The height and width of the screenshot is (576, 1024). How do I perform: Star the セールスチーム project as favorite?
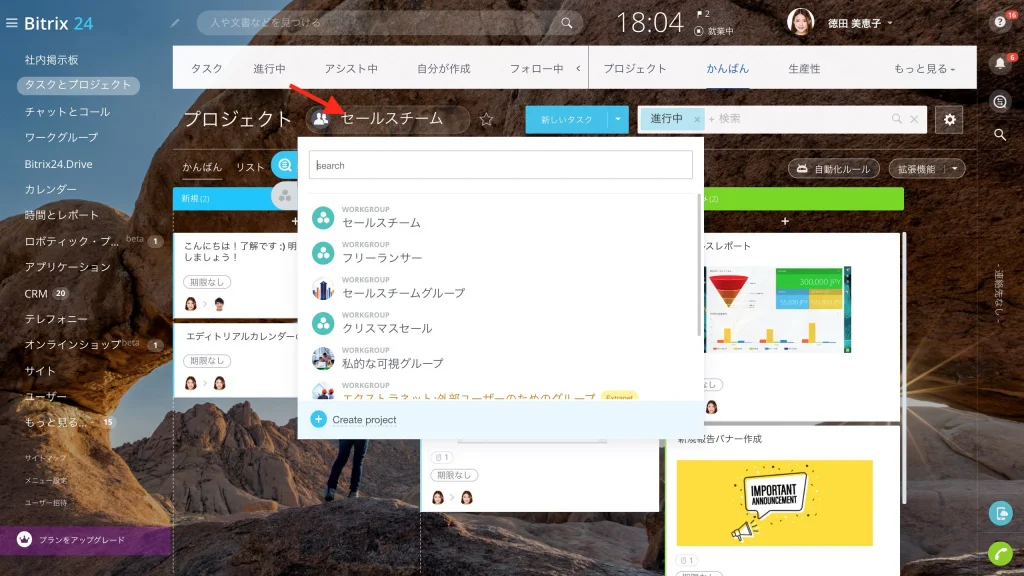pos(486,120)
